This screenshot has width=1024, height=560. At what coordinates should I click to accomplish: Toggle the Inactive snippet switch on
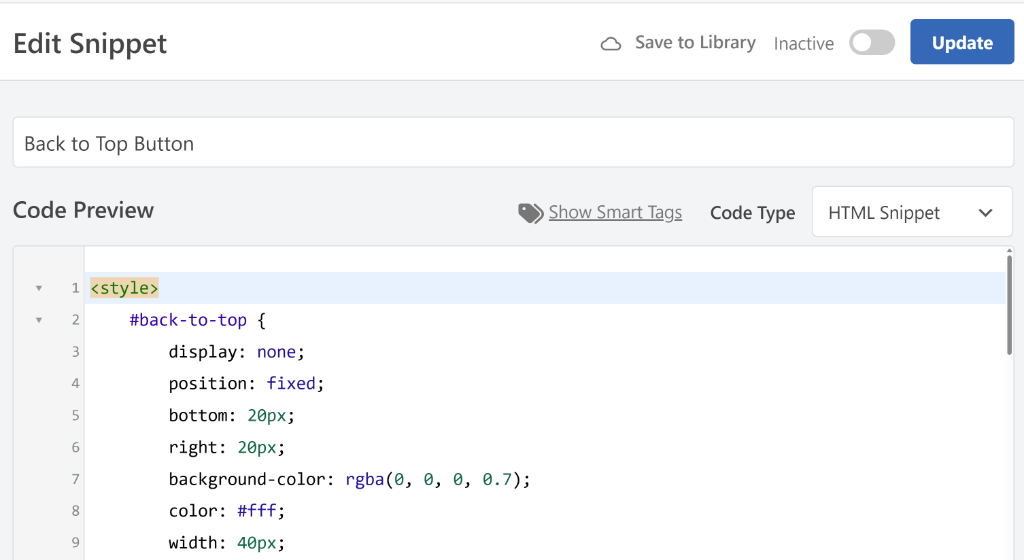point(872,42)
